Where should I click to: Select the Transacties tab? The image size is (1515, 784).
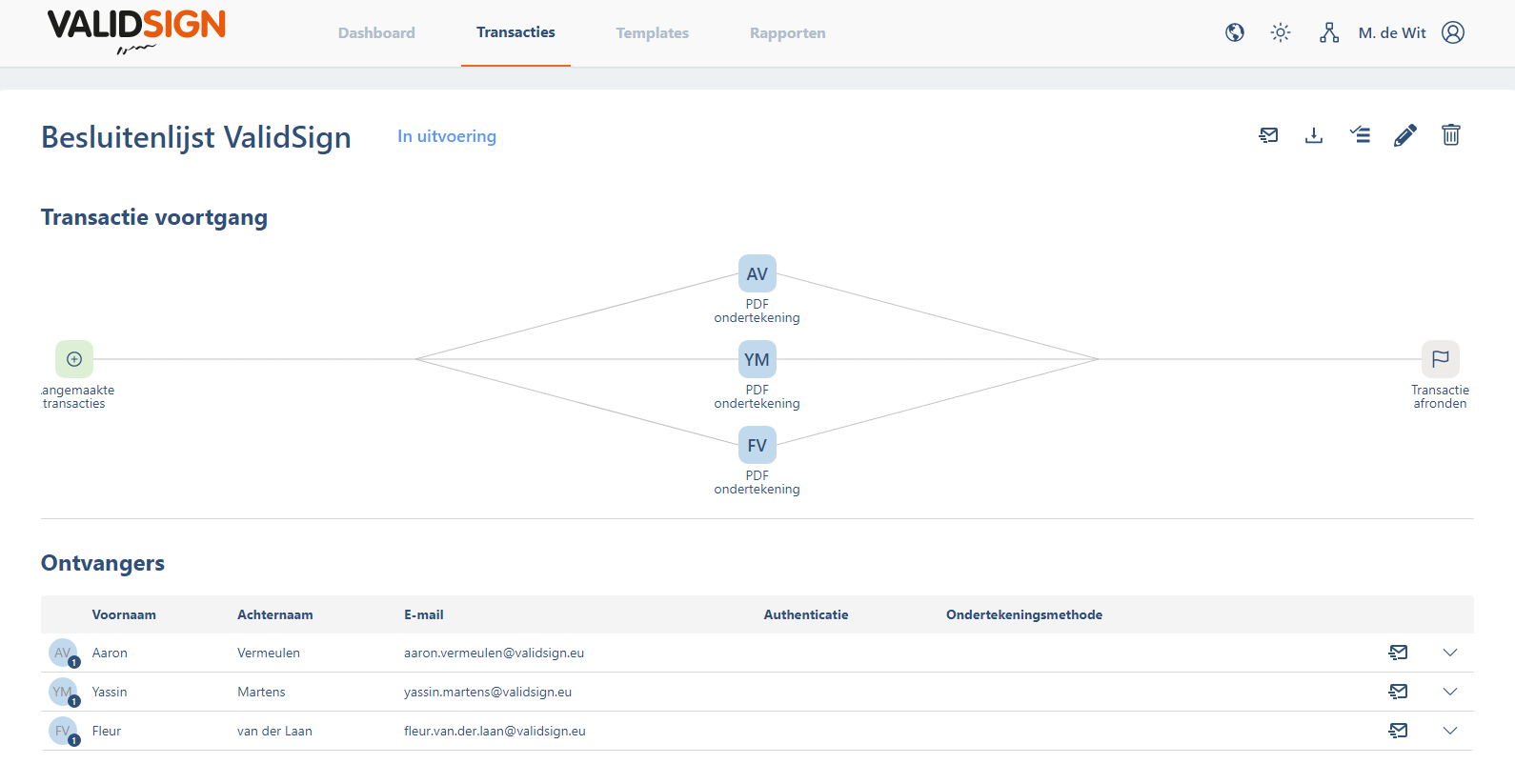(x=515, y=32)
